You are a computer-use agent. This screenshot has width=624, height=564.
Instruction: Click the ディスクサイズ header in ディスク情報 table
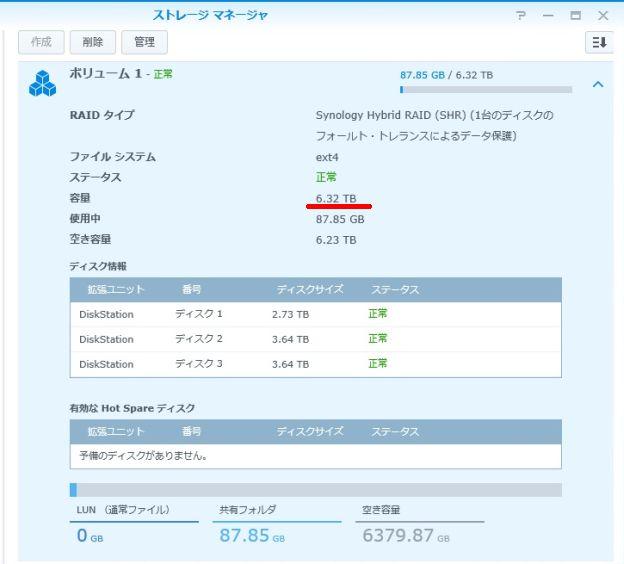tap(310, 289)
